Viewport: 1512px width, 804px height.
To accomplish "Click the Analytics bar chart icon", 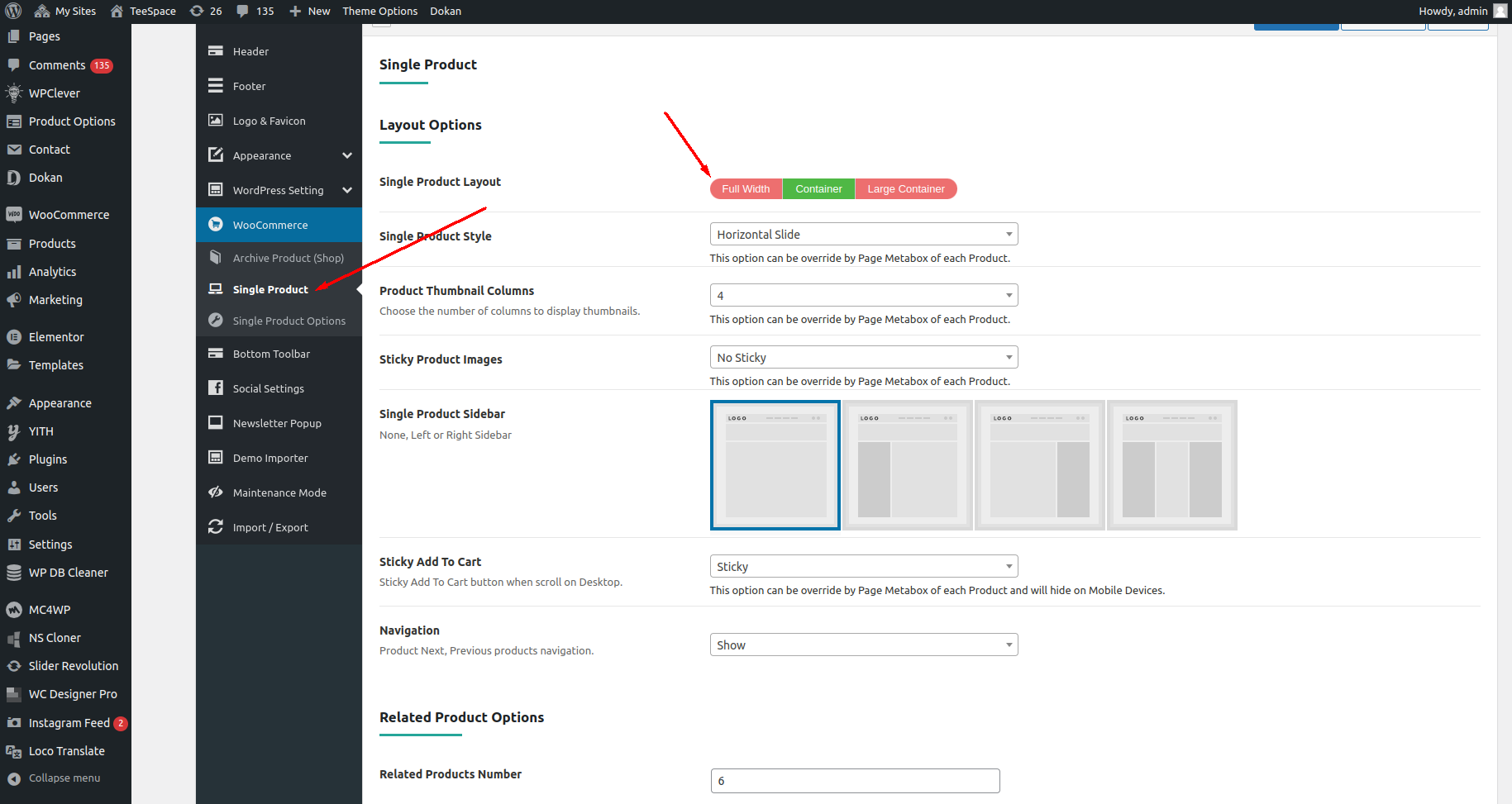I will click(13, 272).
